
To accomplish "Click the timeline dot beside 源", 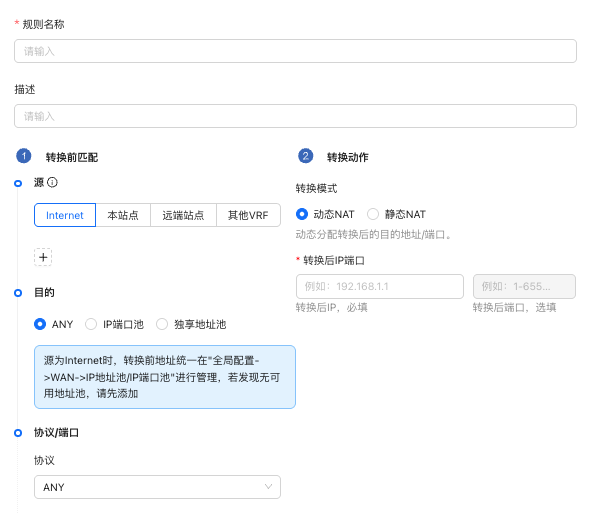I will (18, 183).
